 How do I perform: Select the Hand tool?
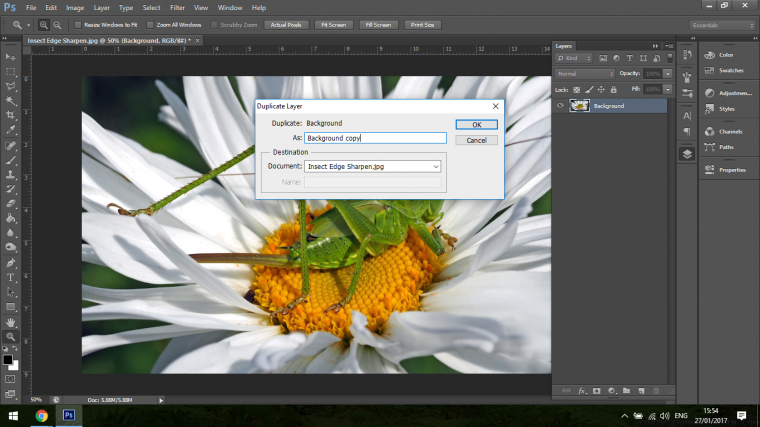(10, 322)
